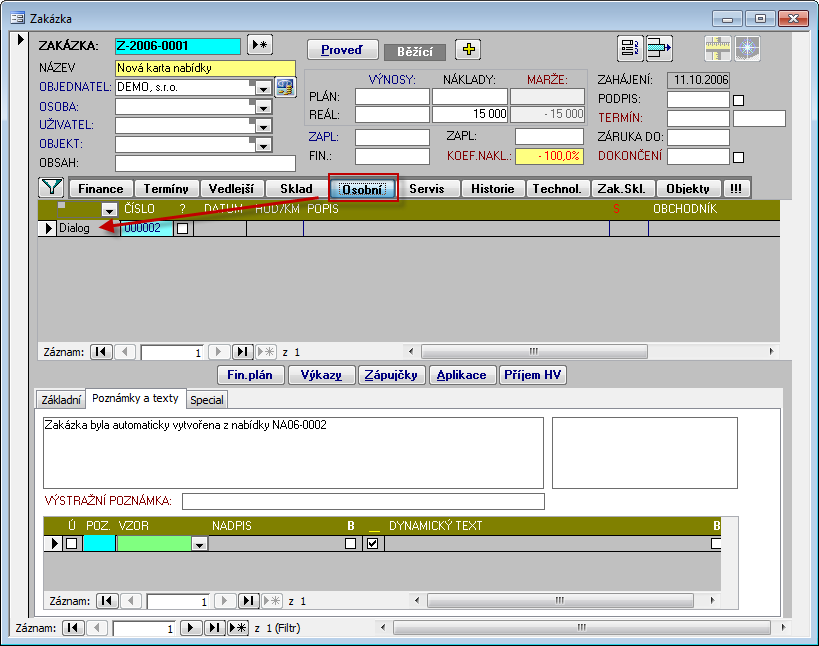Click main form bottom horizontal scrollbar thumb
819x646 pixels.
click(582, 628)
